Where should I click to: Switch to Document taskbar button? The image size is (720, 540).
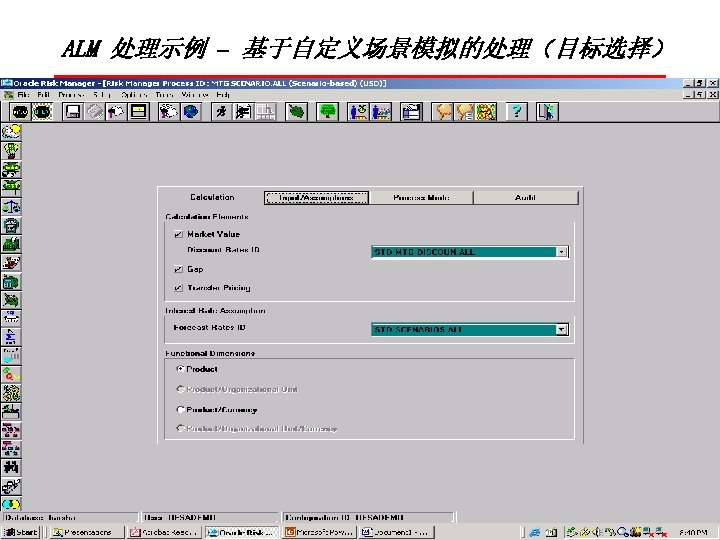(395, 532)
